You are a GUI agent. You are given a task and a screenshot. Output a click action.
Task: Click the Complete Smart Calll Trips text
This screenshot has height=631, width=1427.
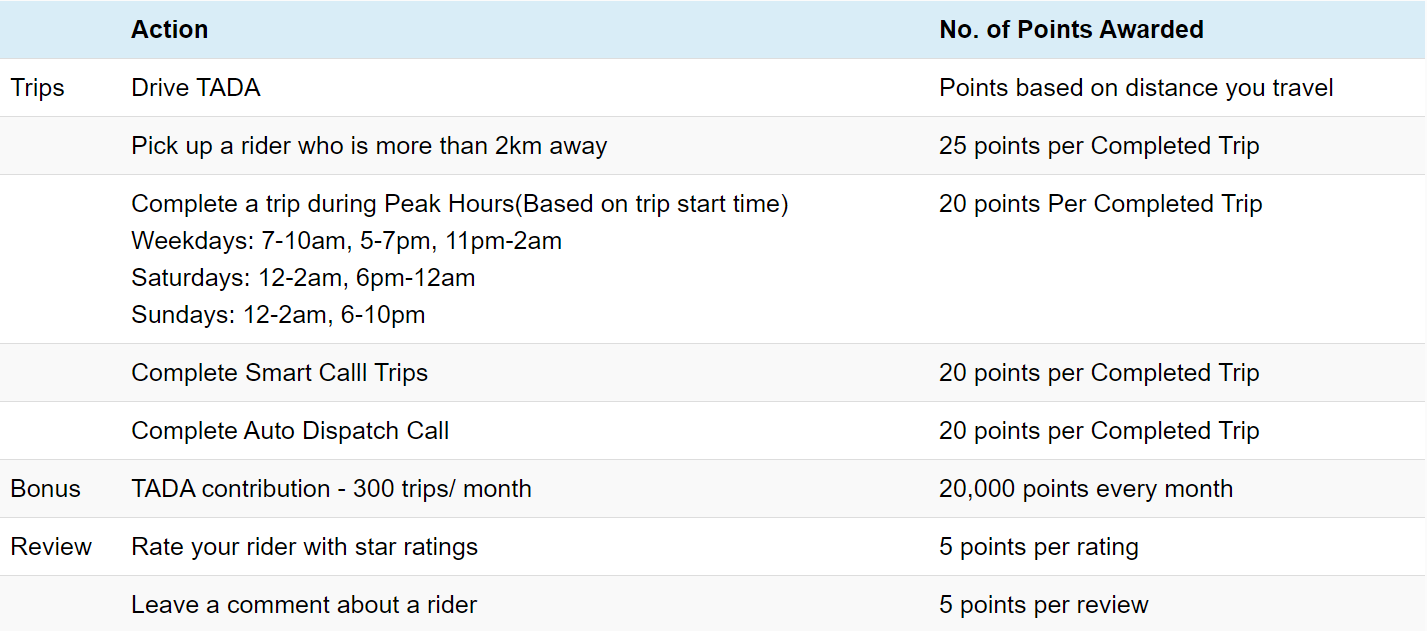279,373
